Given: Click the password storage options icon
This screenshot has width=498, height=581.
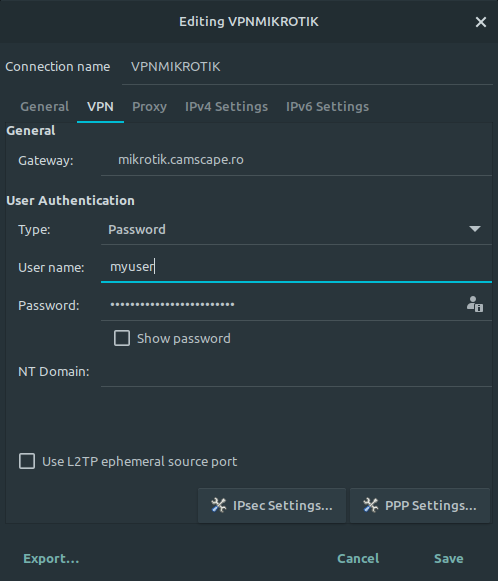Looking at the screenshot, I should tap(475, 304).
